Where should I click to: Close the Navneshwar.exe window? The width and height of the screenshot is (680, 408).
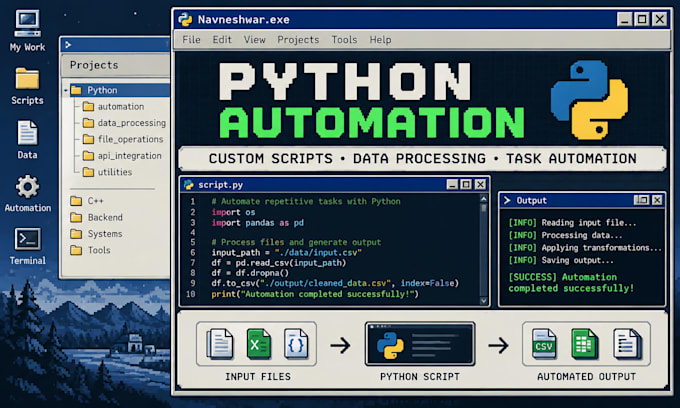[660, 20]
